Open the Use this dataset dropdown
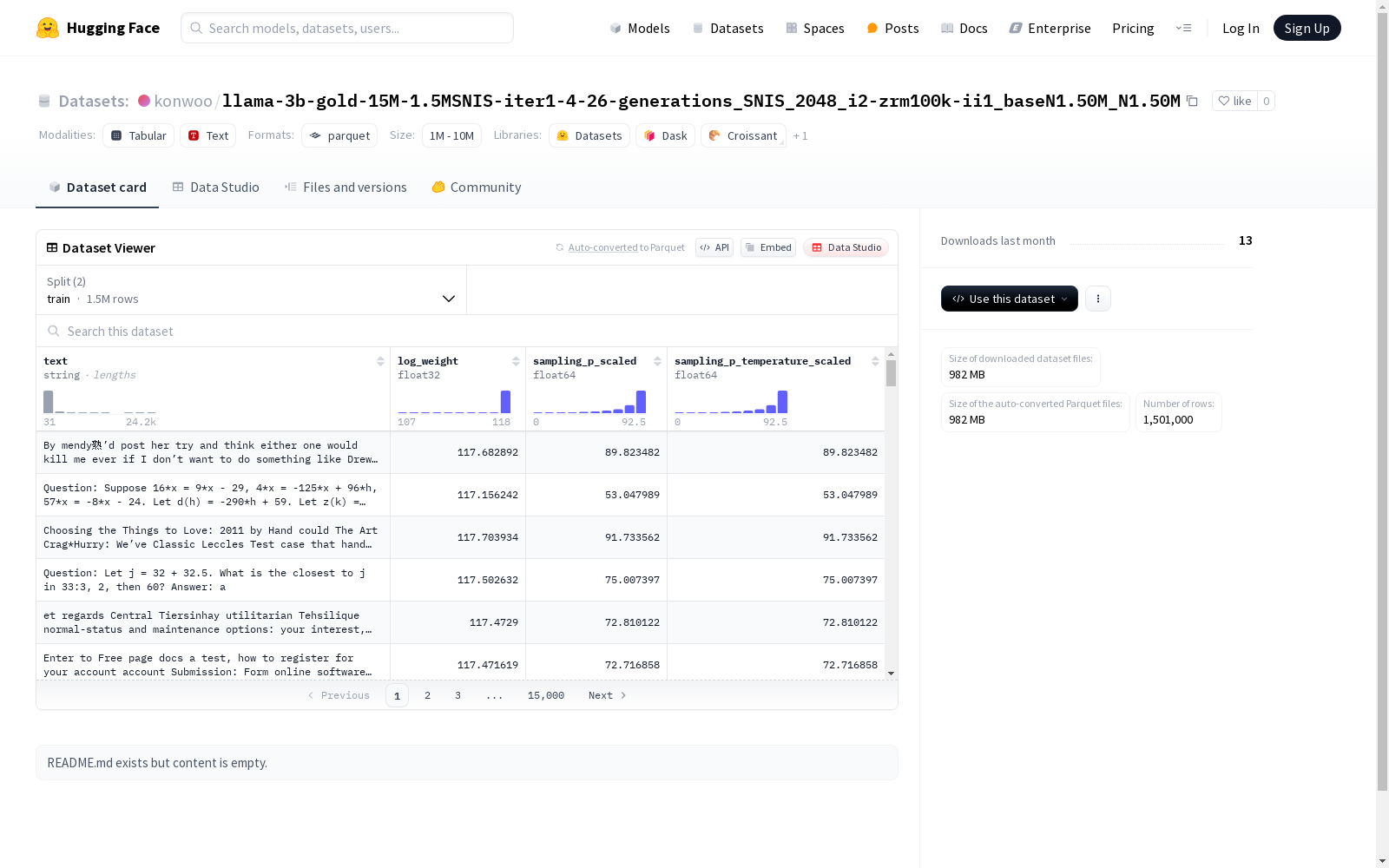 [x=1010, y=299]
